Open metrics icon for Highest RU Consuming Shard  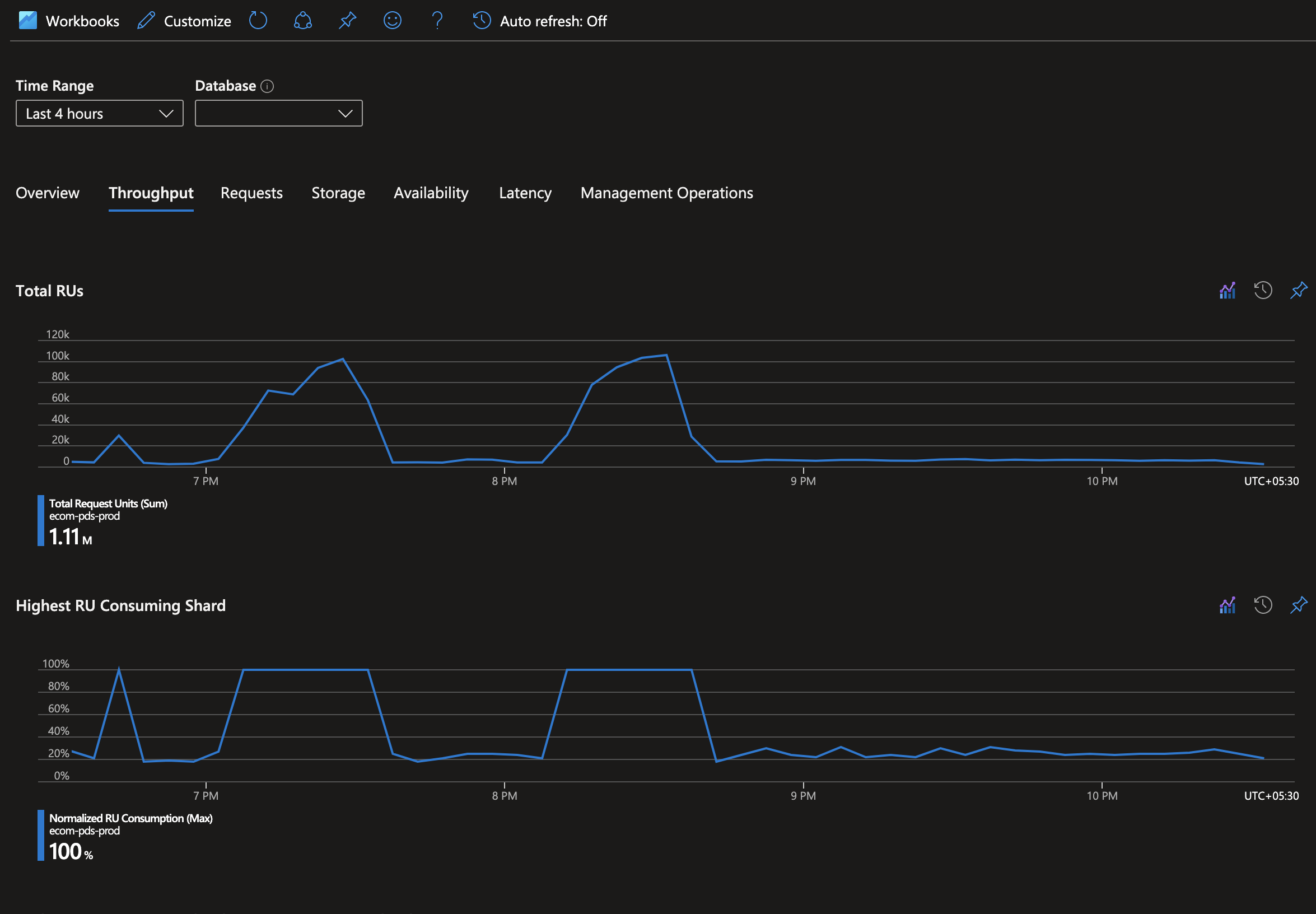click(1227, 605)
